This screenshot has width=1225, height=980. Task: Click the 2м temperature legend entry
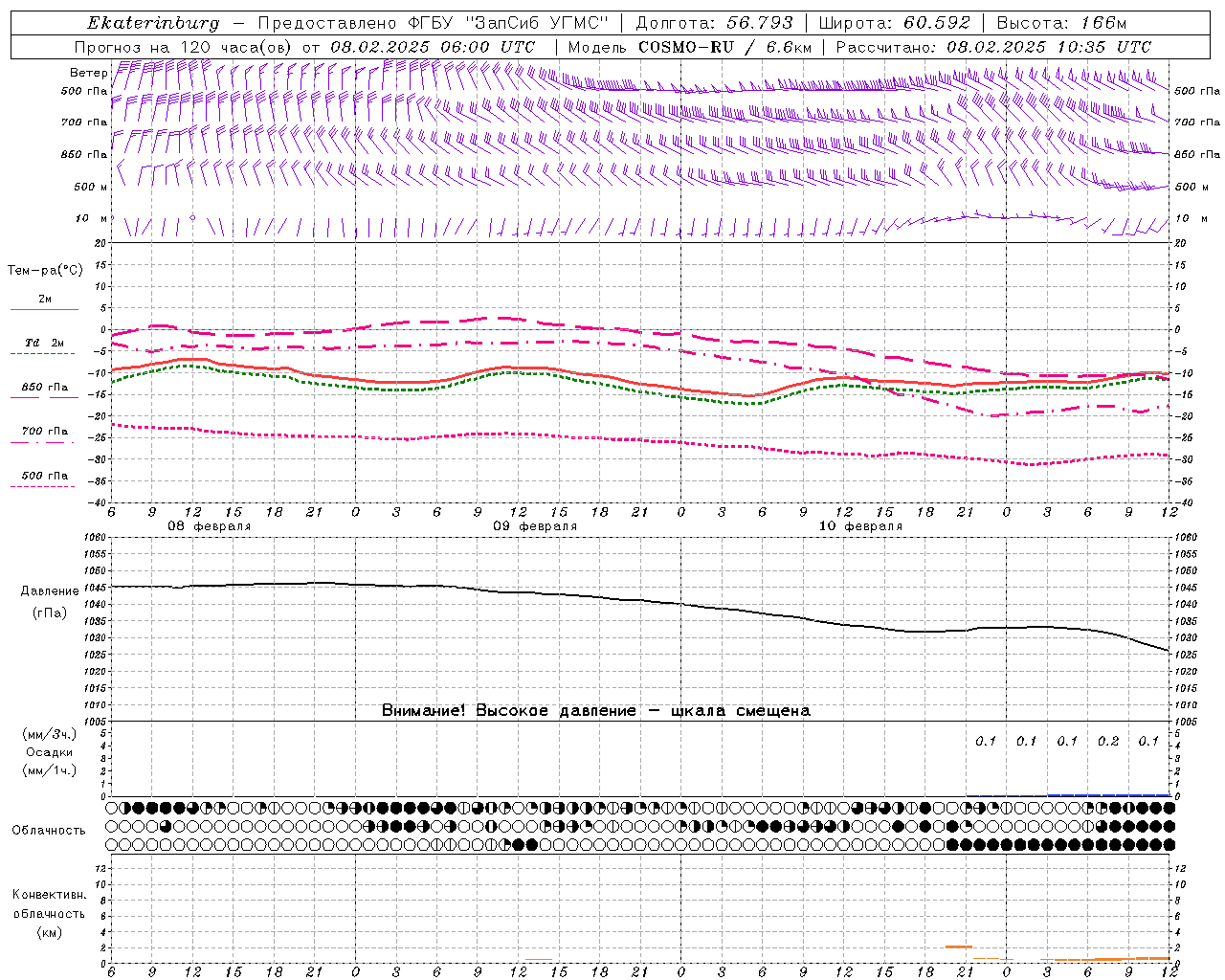[45, 300]
